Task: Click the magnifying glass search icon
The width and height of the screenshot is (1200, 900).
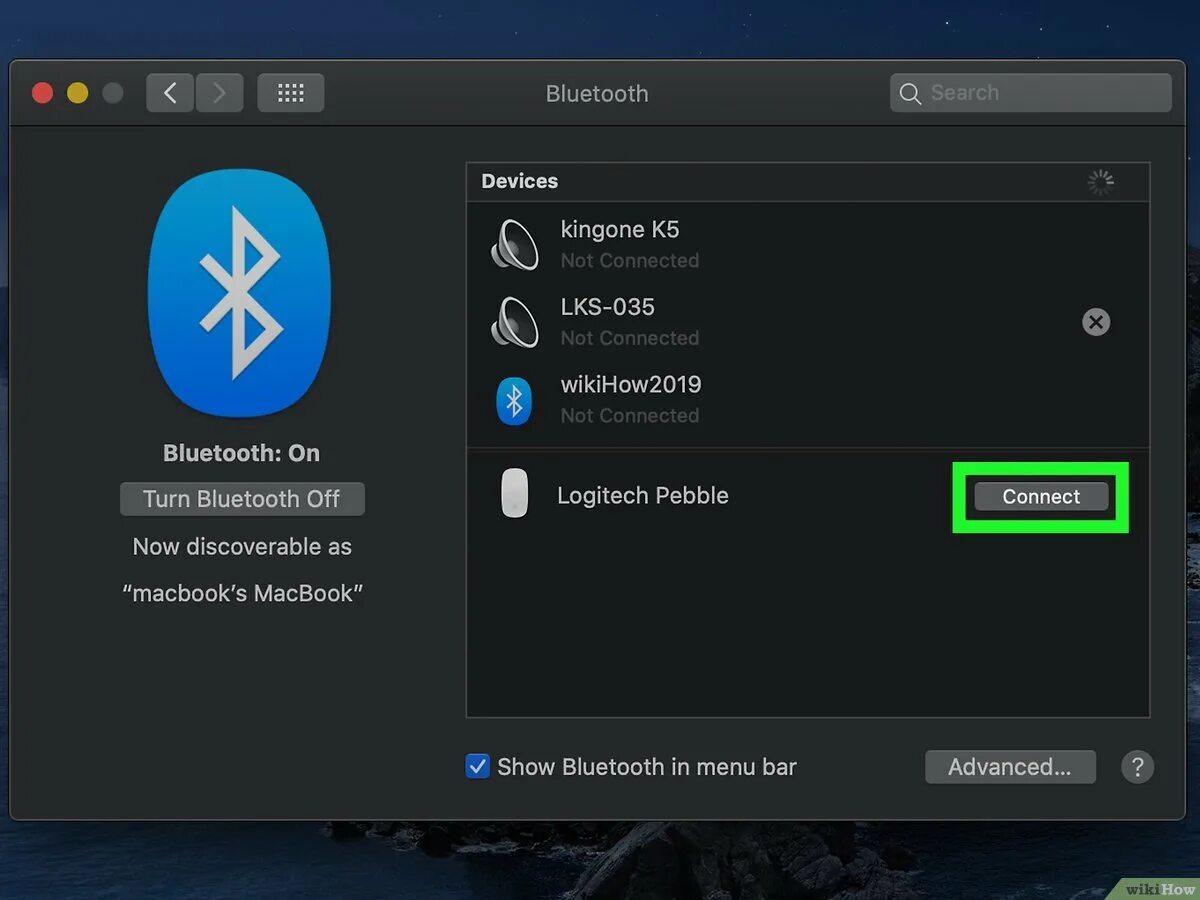Action: (910, 93)
